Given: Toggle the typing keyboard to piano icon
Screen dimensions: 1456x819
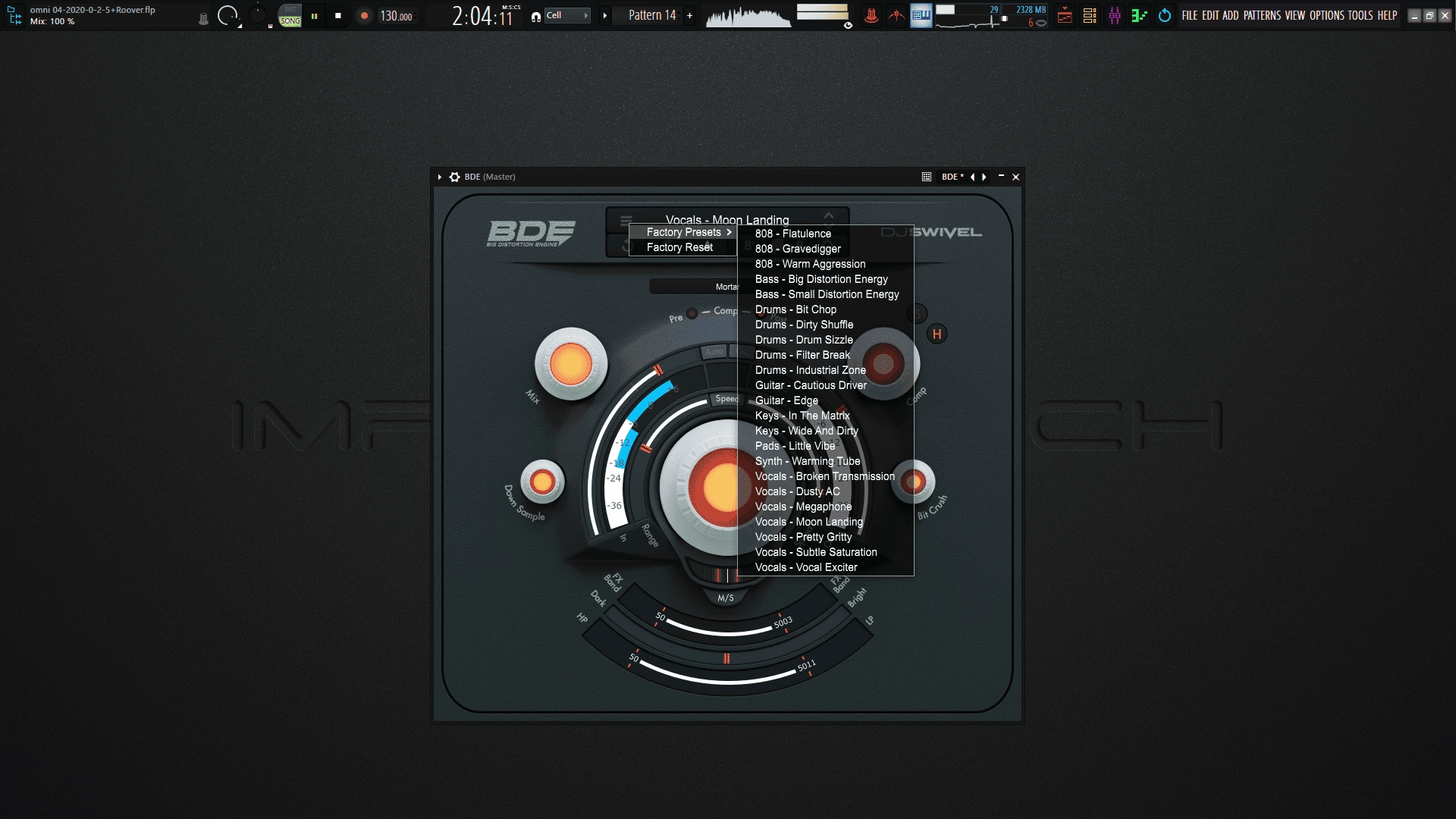Looking at the screenshot, I should 921,15.
